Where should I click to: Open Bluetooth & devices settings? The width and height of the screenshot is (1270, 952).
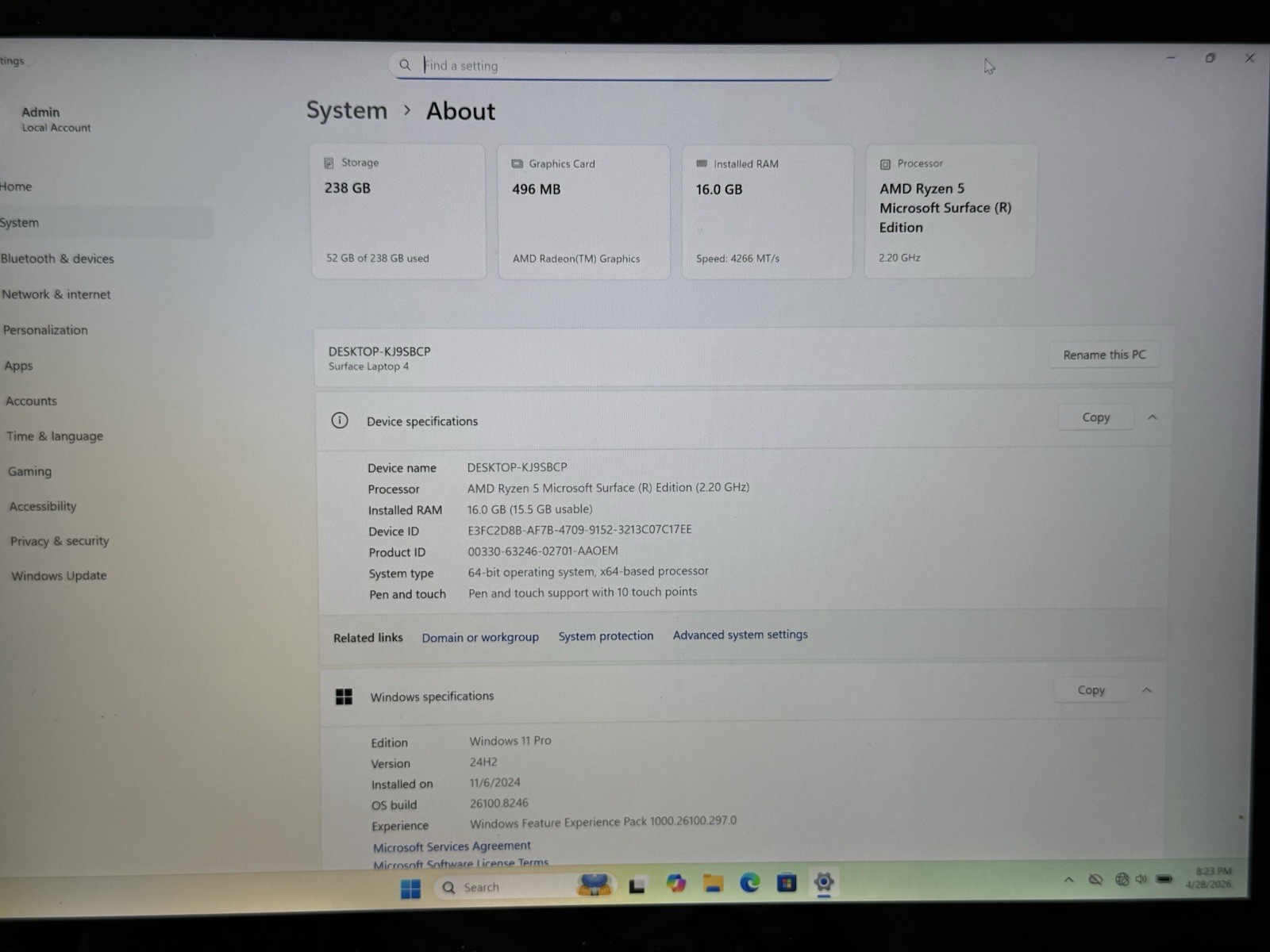coord(57,259)
